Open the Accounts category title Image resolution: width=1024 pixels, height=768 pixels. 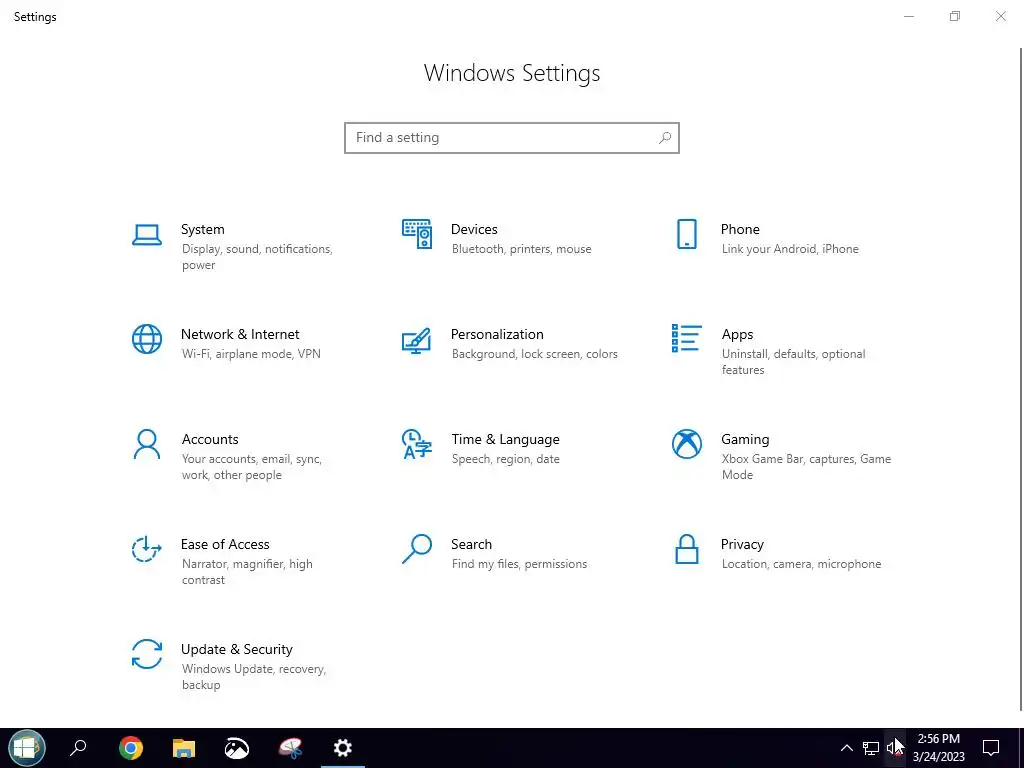coord(210,440)
